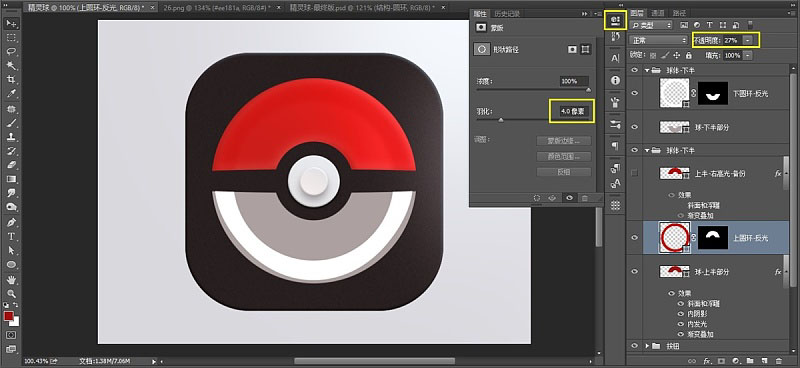Select the Pen tool
Screen dimensions: 800x368
click(x=11, y=223)
